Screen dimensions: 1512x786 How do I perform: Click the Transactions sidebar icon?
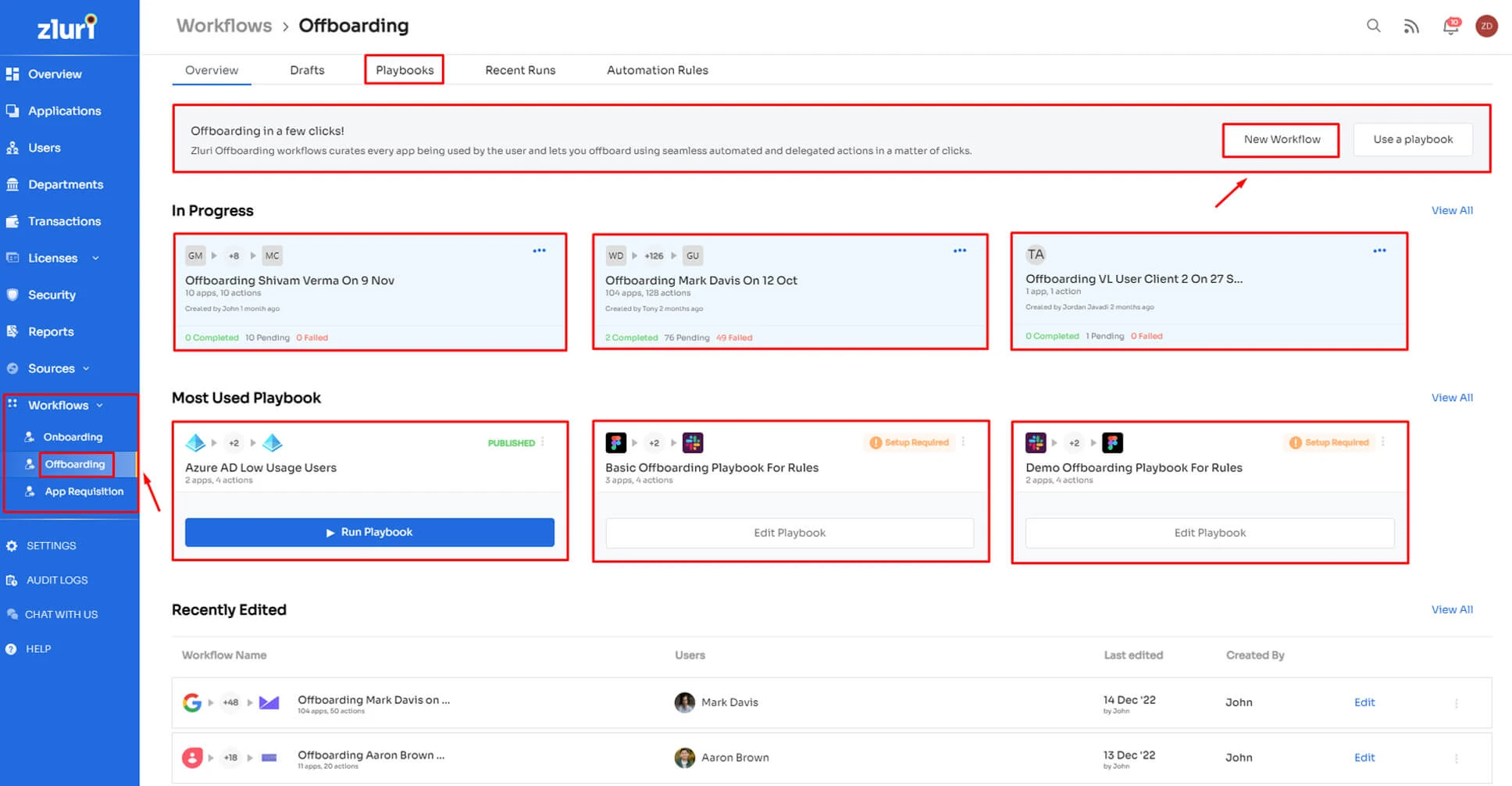tap(64, 221)
